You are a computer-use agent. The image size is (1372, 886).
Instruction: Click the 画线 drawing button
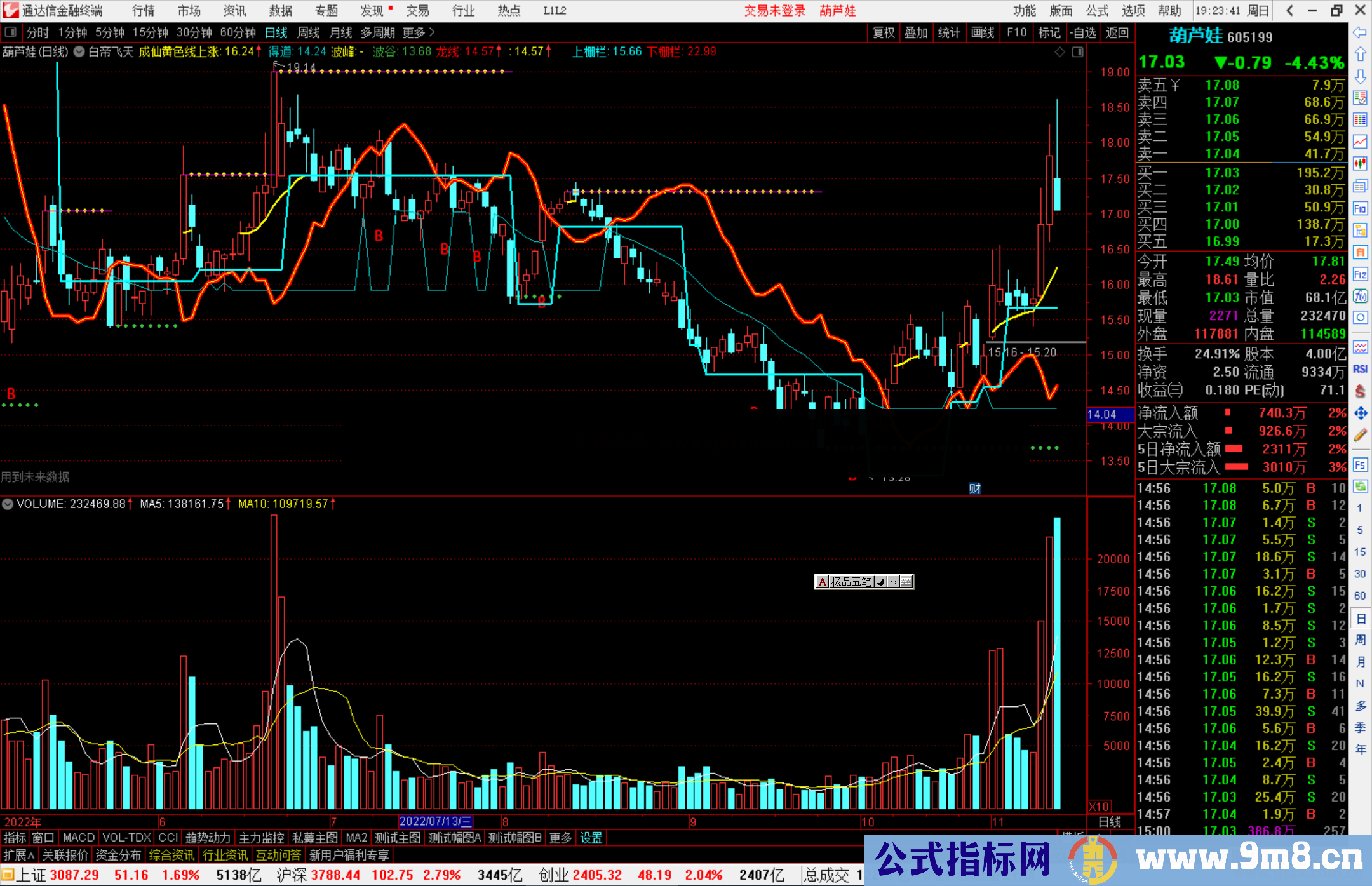pyautogui.click(x=982, y=32)
